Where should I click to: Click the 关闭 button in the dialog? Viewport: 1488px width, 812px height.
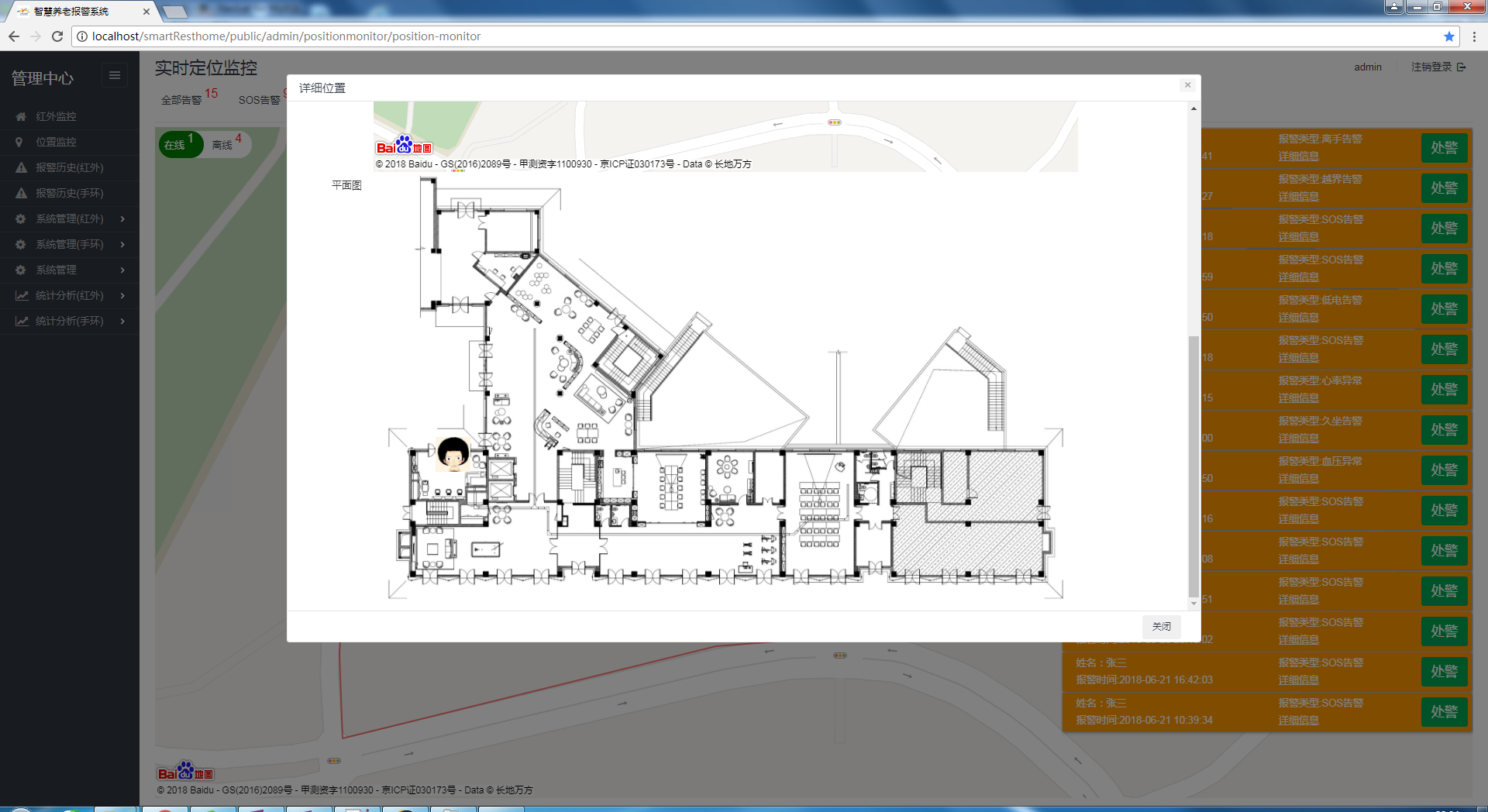click(x=1161, y=626)
